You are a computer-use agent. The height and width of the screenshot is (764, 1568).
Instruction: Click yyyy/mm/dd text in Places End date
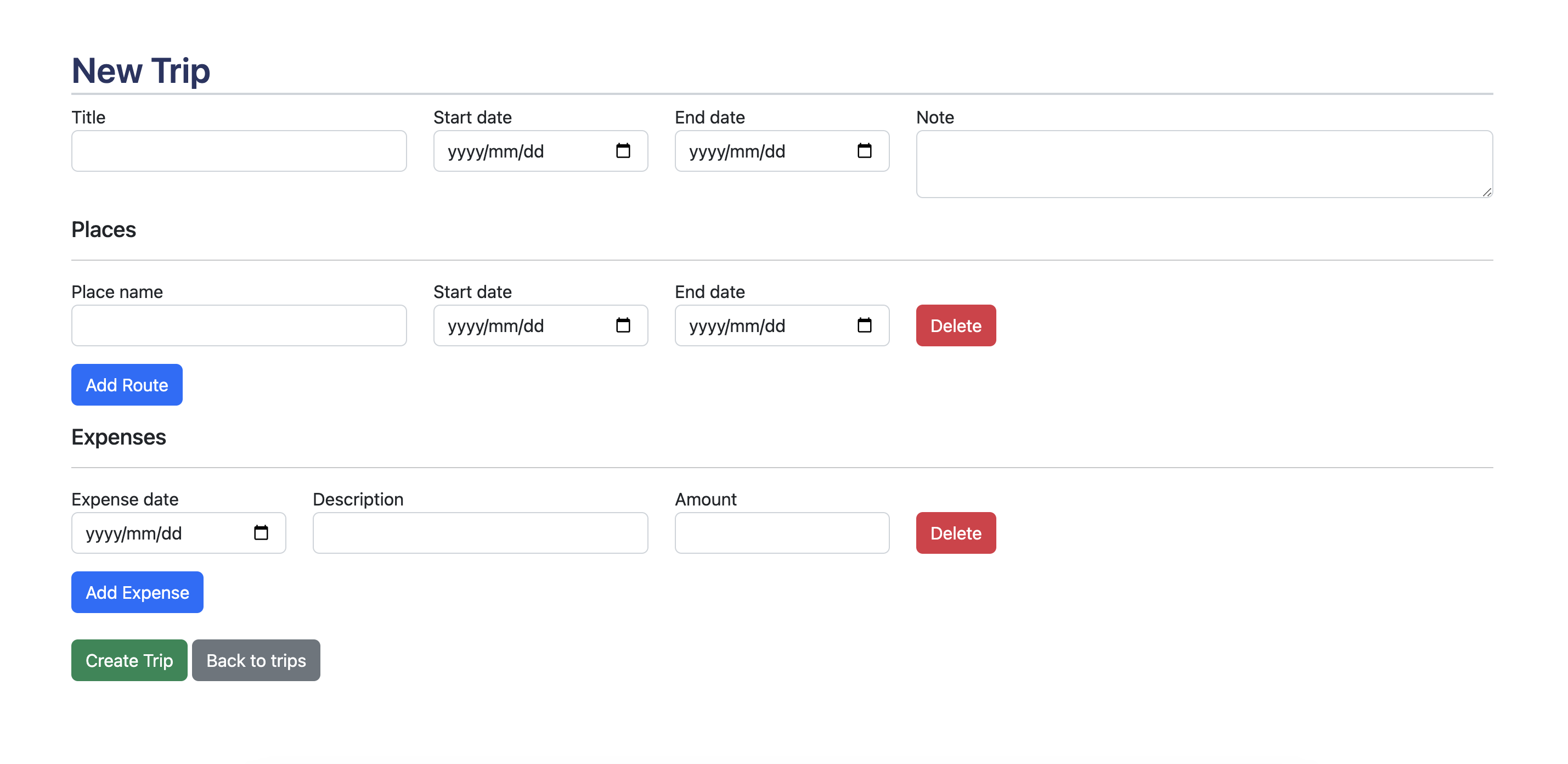[736, 325]
